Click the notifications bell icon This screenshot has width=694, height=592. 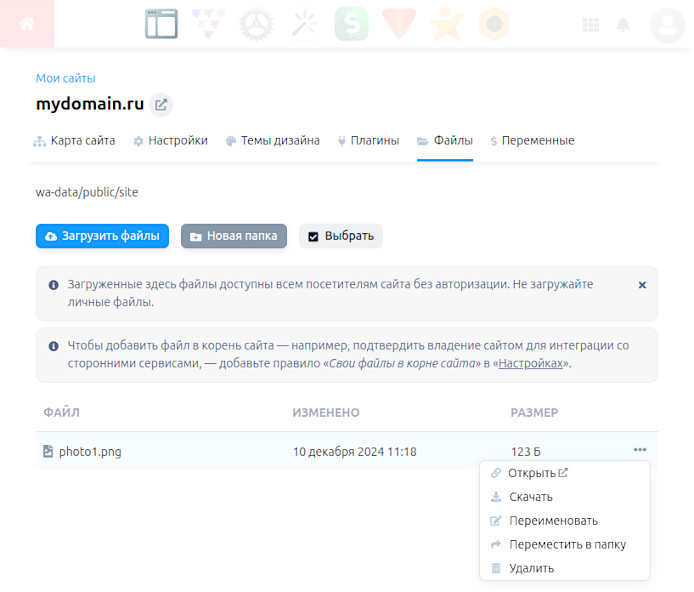[624, 24]
